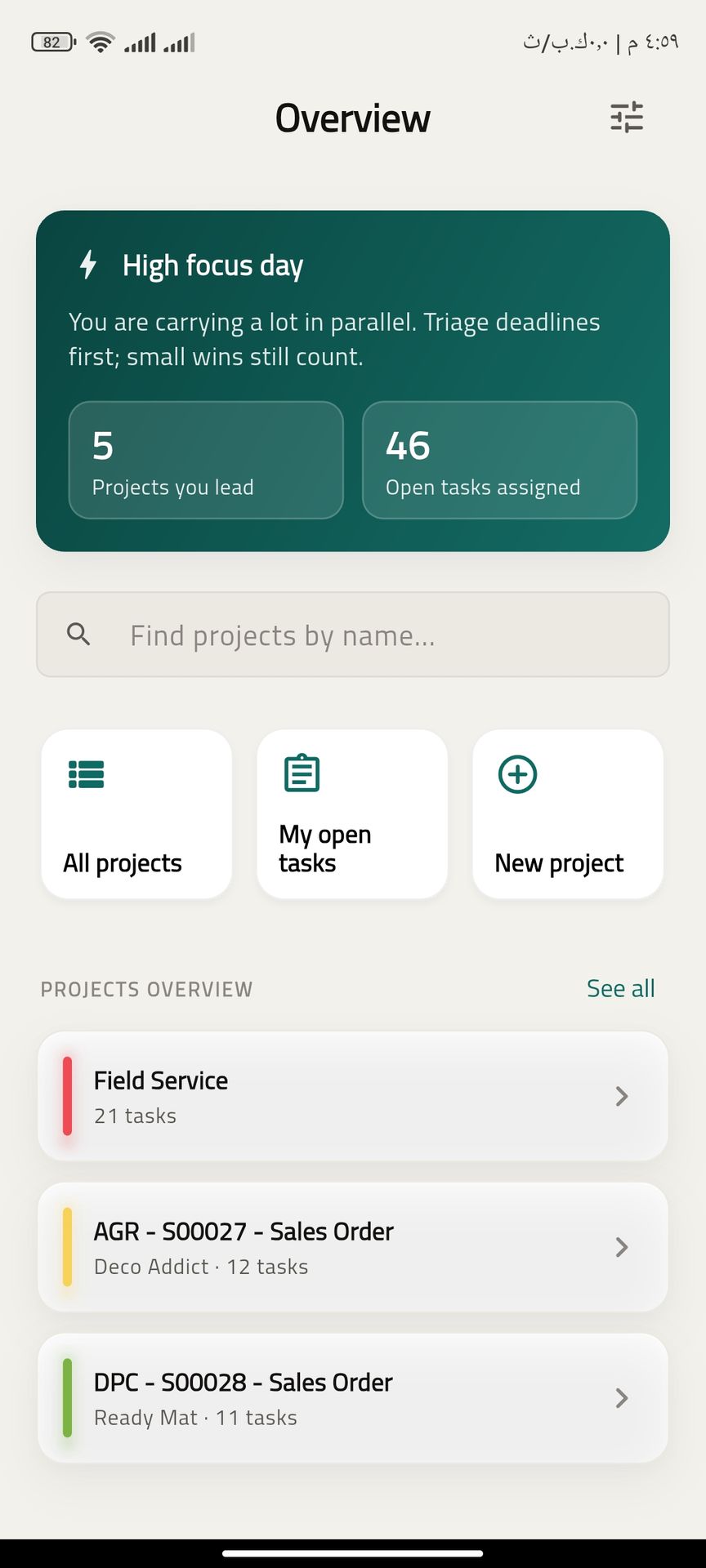Tap the search magnifier icon
This screenshot has height=1568, width=706.
point(78,635)
